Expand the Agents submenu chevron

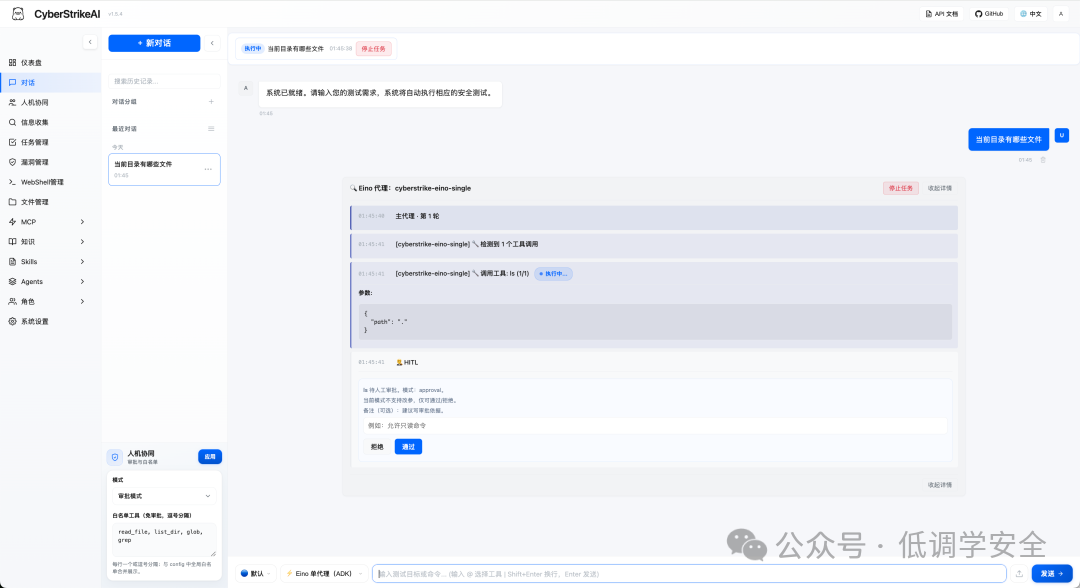82,282
